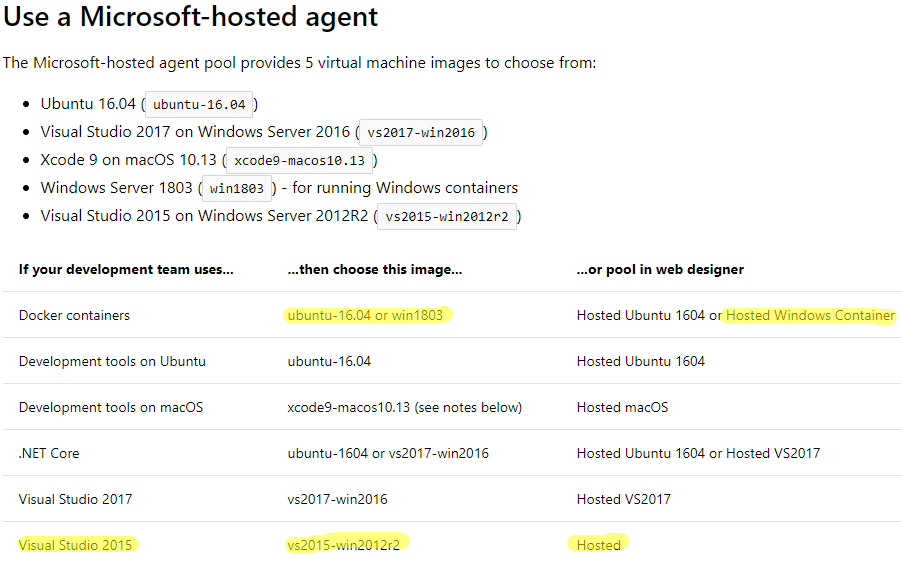Click 'Hosted Ubuntu 1604 or Hosted VS2017' cell

(x=698, y=453)
